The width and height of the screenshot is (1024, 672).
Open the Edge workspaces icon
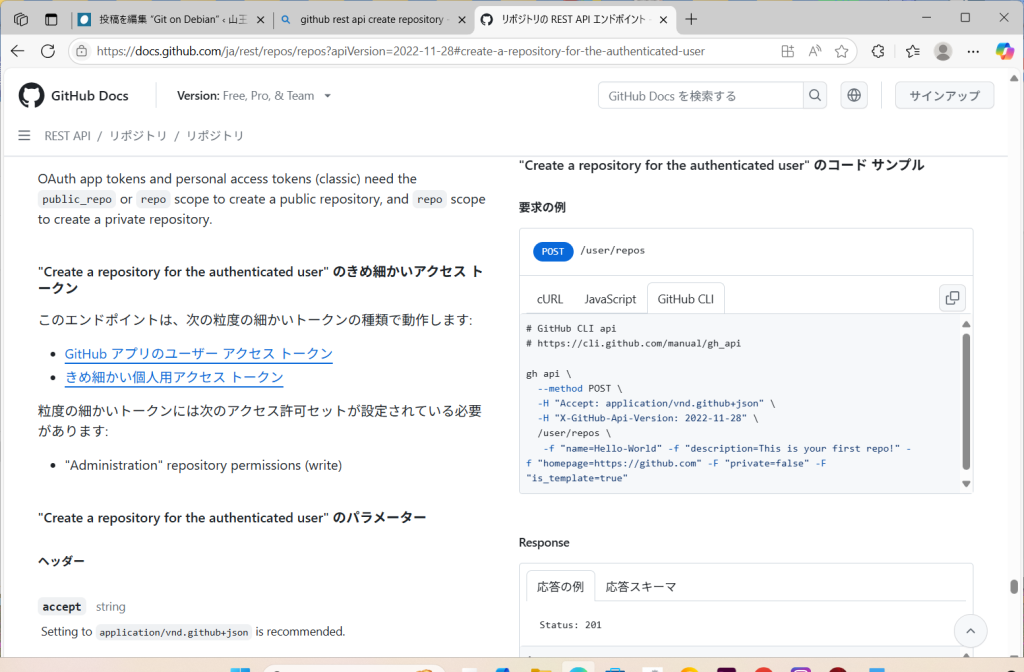point(21,20)
